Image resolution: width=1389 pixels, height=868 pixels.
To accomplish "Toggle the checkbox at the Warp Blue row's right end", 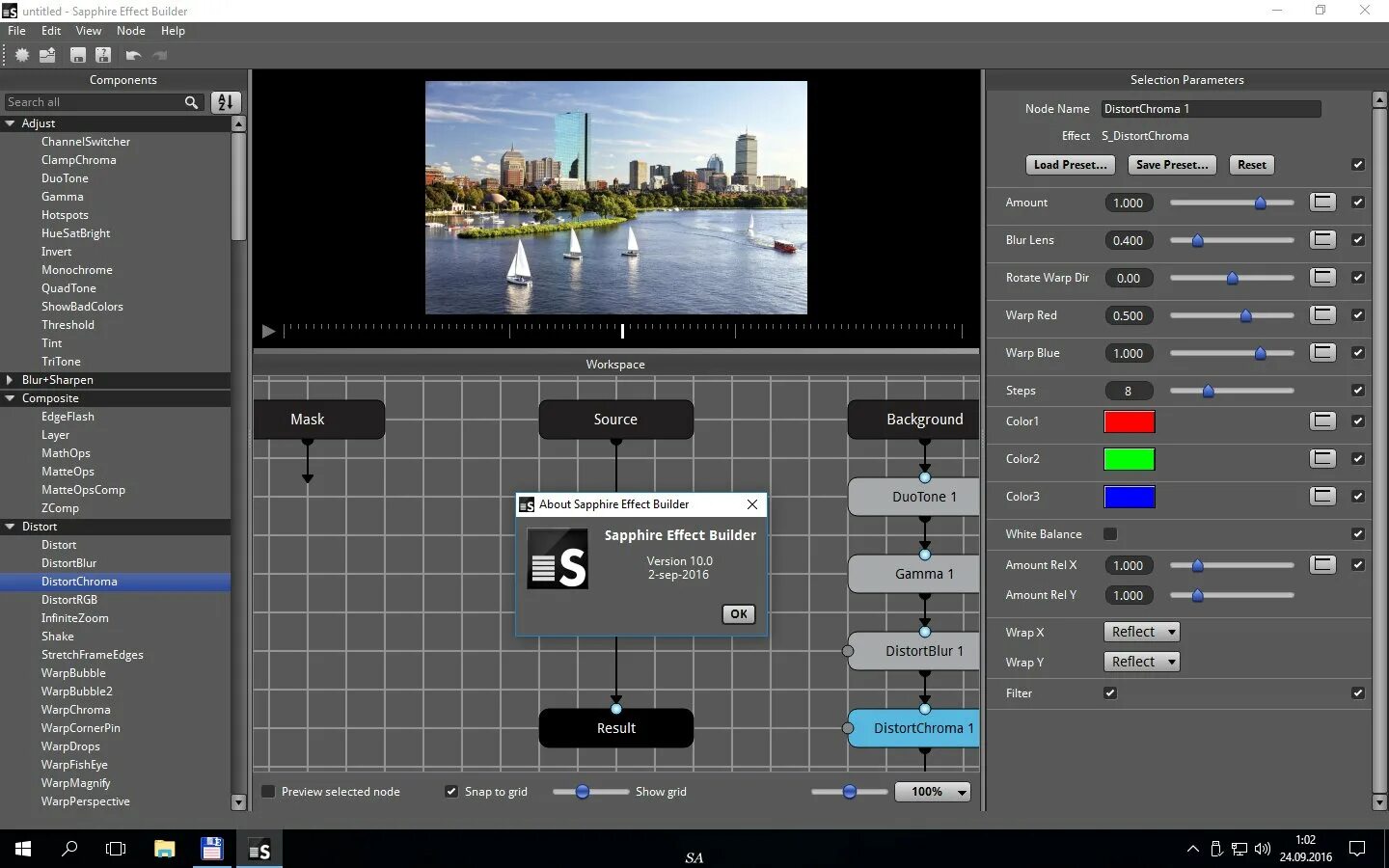I will [1358, 353].
